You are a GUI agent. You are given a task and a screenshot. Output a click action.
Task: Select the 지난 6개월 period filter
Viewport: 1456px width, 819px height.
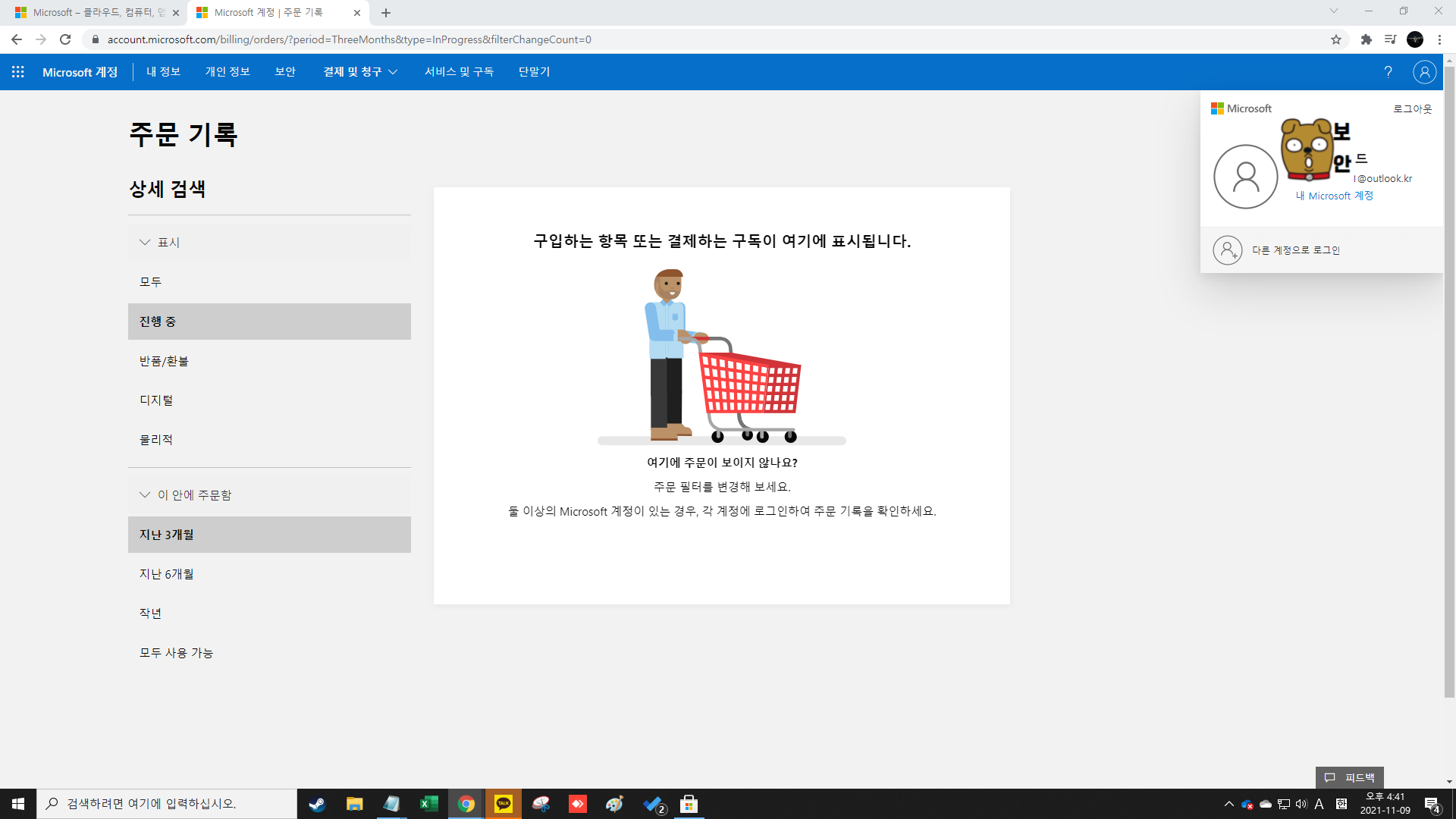269,574
